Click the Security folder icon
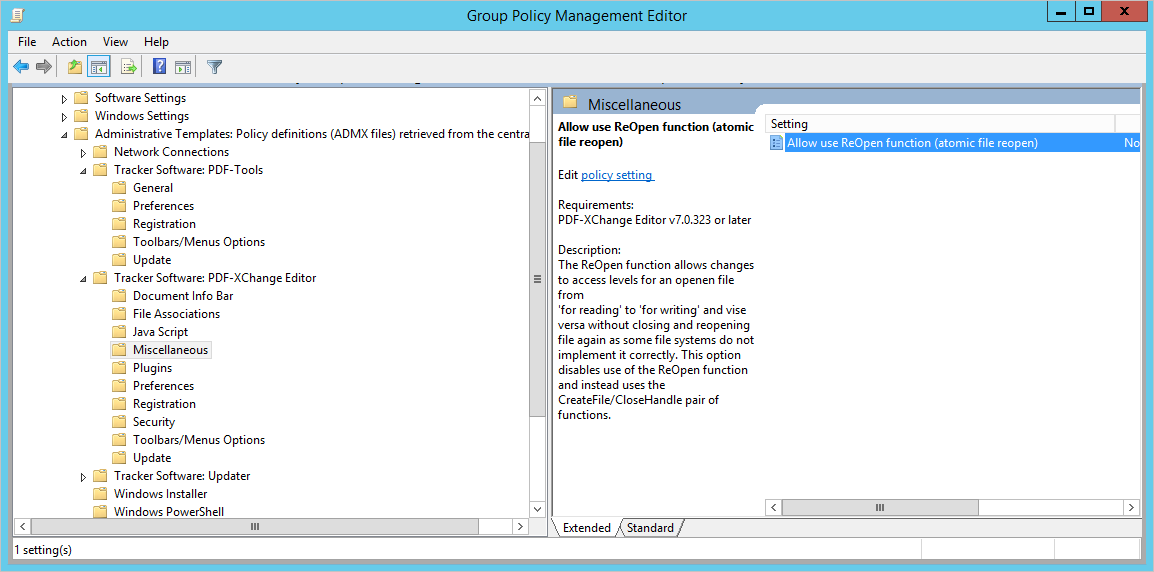Screen dimensions: 1154x572 coord(119,422)
